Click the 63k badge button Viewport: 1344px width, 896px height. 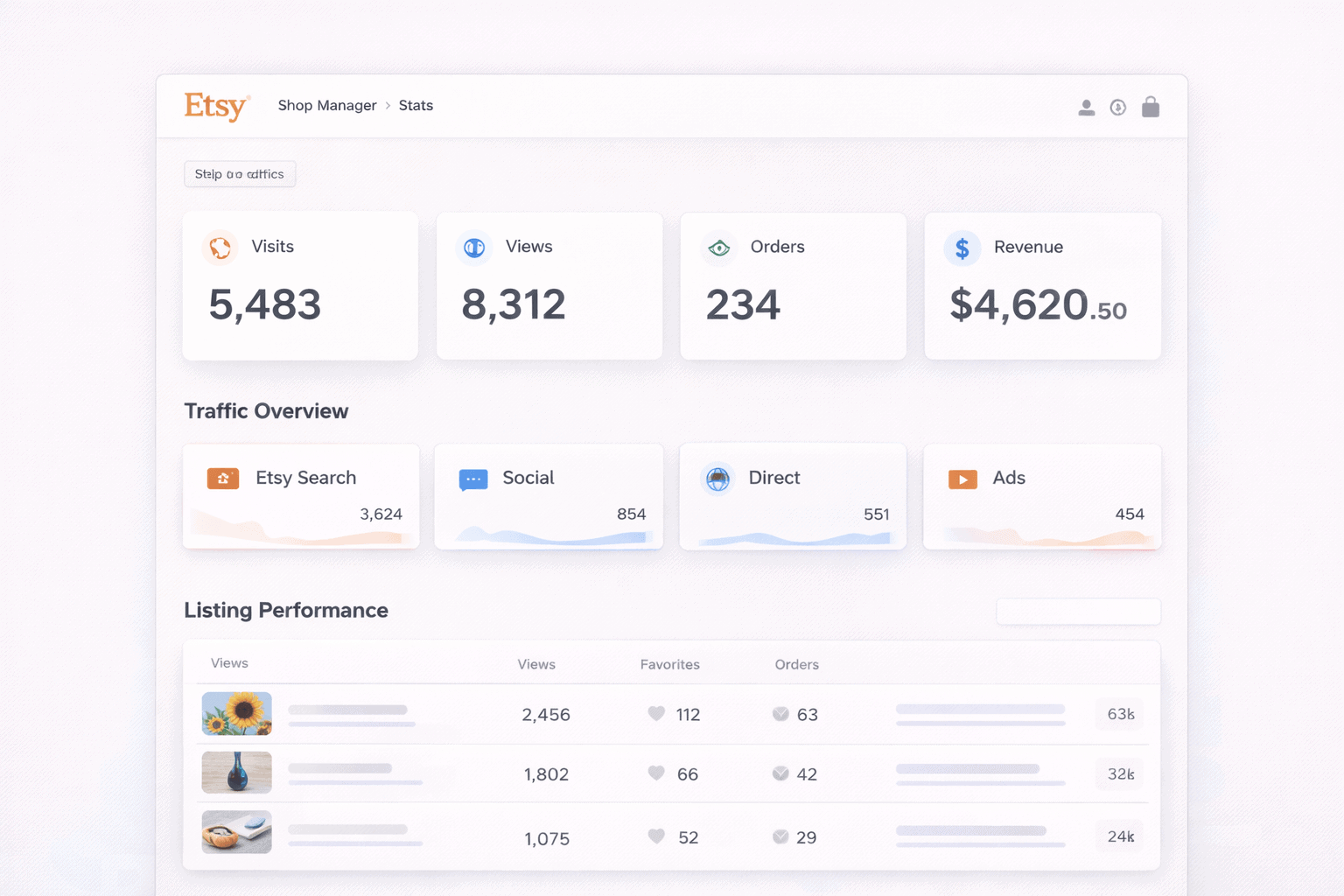[1120, 714]
